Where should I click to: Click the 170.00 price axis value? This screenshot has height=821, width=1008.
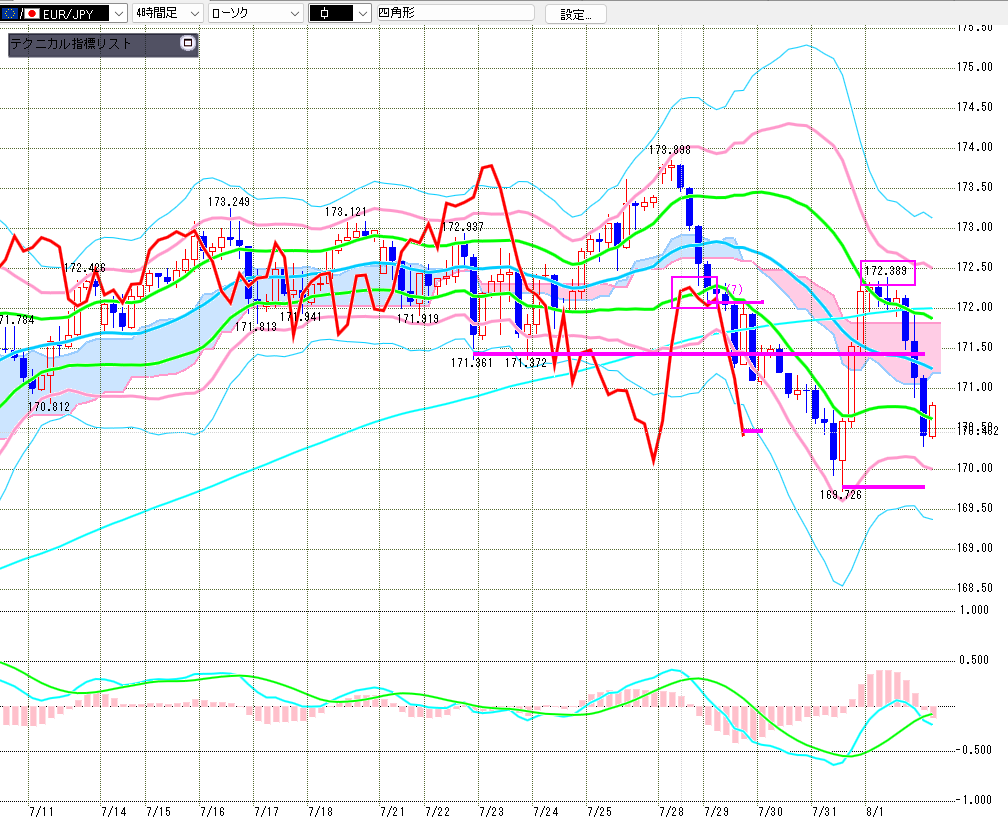(x=975, y=468)
